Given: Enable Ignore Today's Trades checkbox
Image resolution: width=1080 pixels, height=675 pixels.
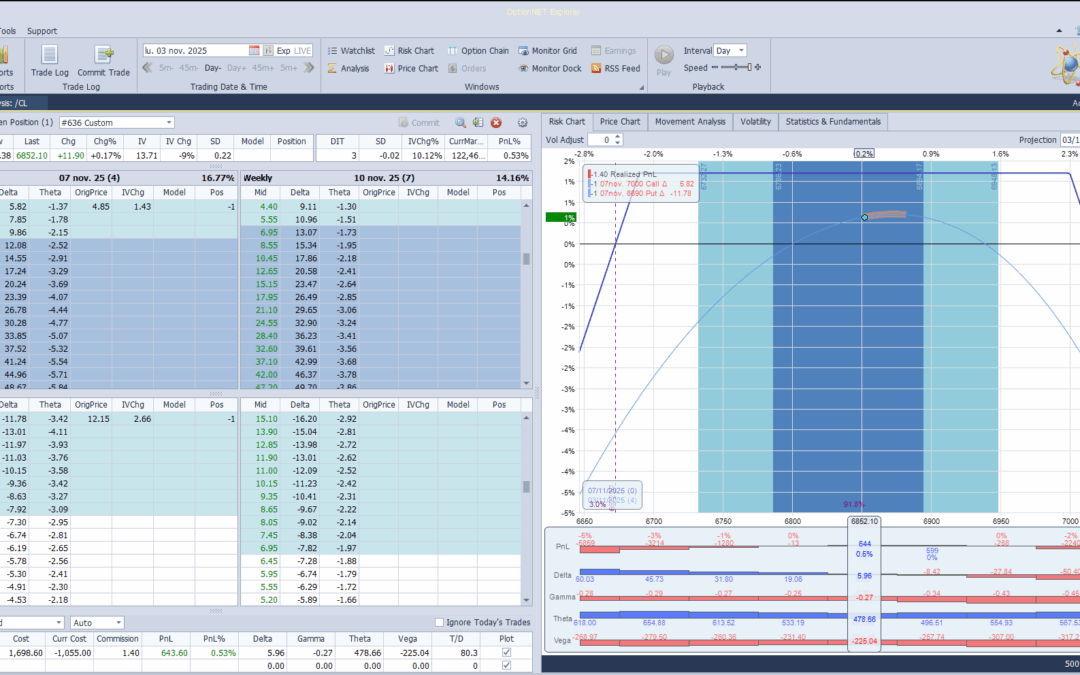Looking at the screenshot, I should point(440,622).
